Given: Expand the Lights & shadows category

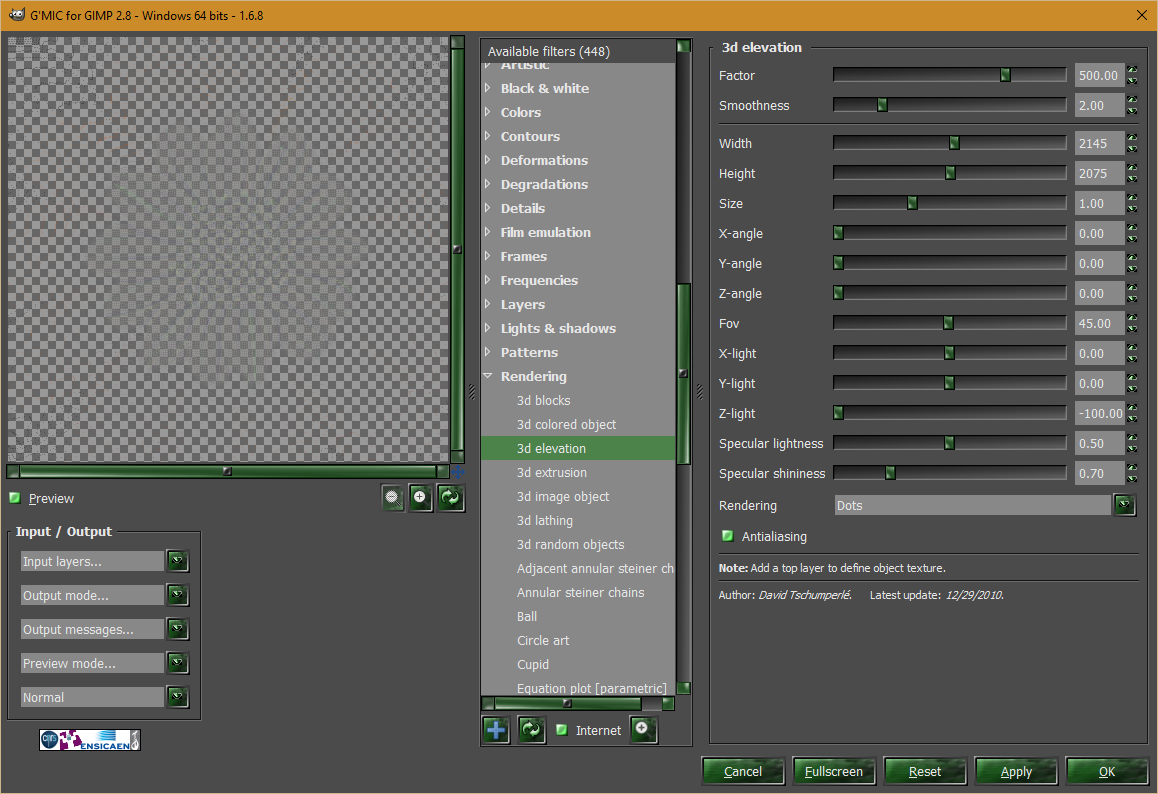Looking at the screenshot, I should click(x=487, y=328).
